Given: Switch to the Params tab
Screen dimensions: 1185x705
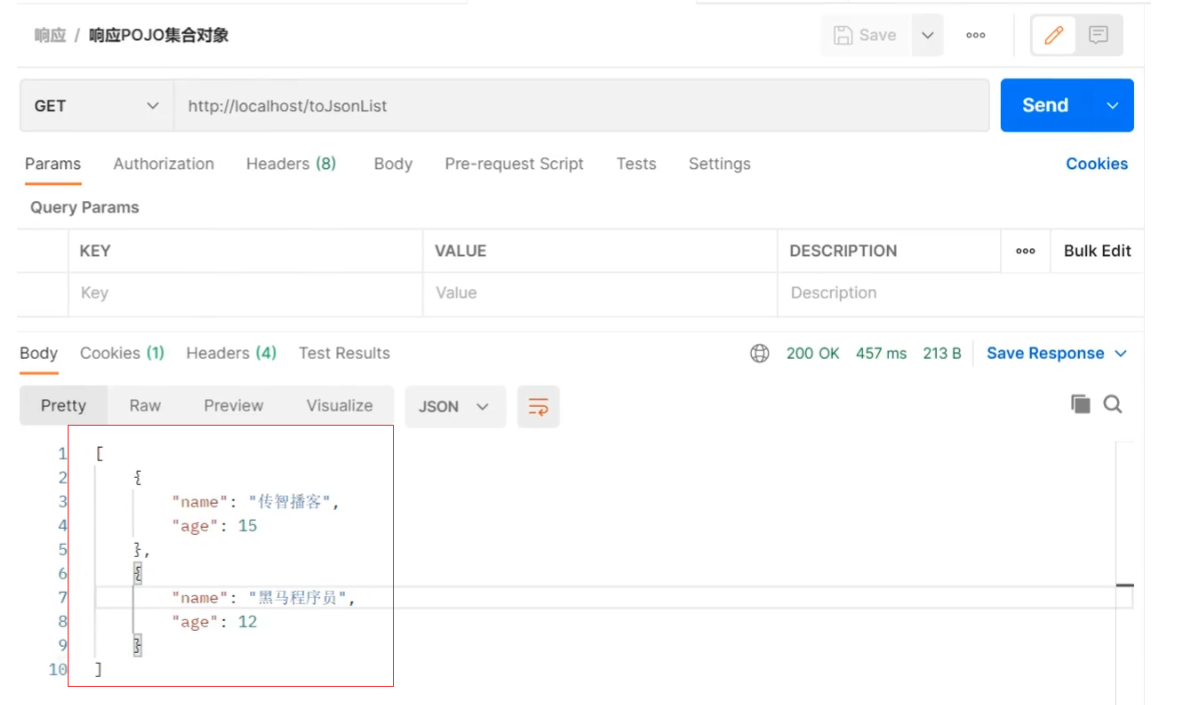Looking at the screenshot, I should 53,164.
